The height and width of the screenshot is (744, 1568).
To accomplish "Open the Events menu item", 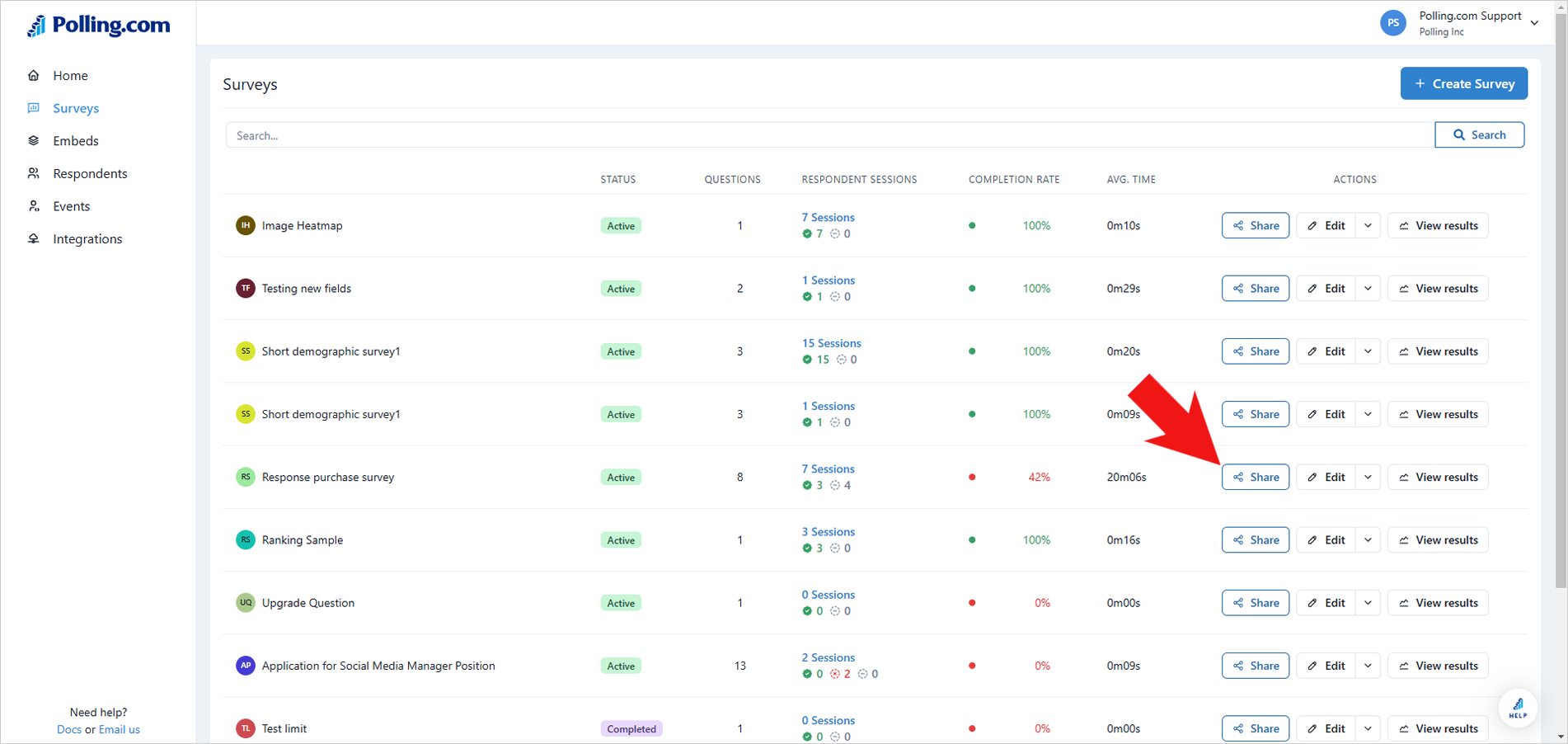I will pyautogui.click(x=72, y=206).
